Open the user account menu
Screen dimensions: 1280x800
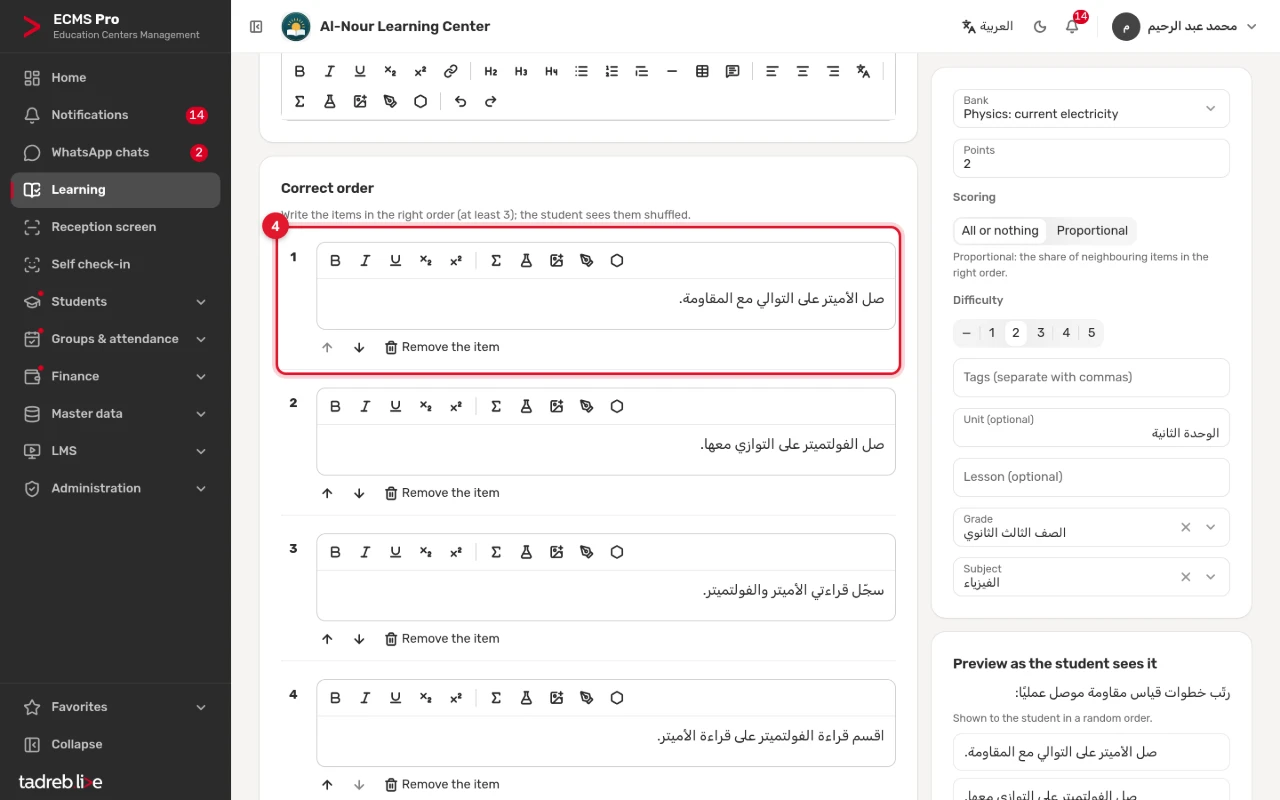pos(1185,26)
